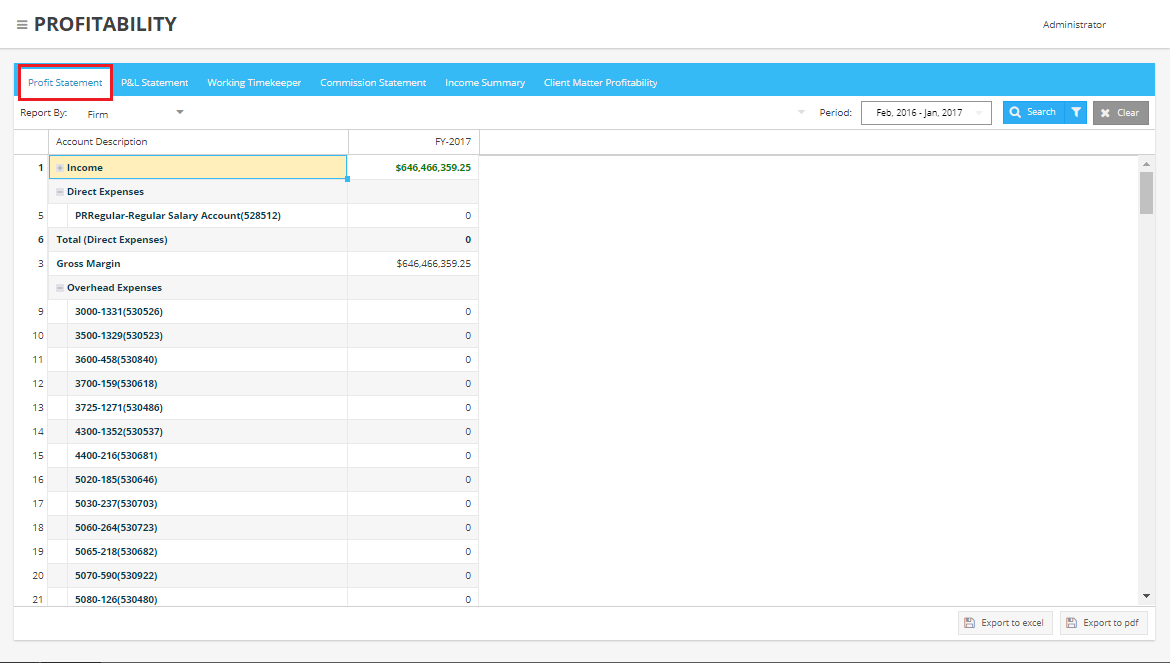
Task: Open the Working Timekeeper tab
Action: click(x=254, y=83)
